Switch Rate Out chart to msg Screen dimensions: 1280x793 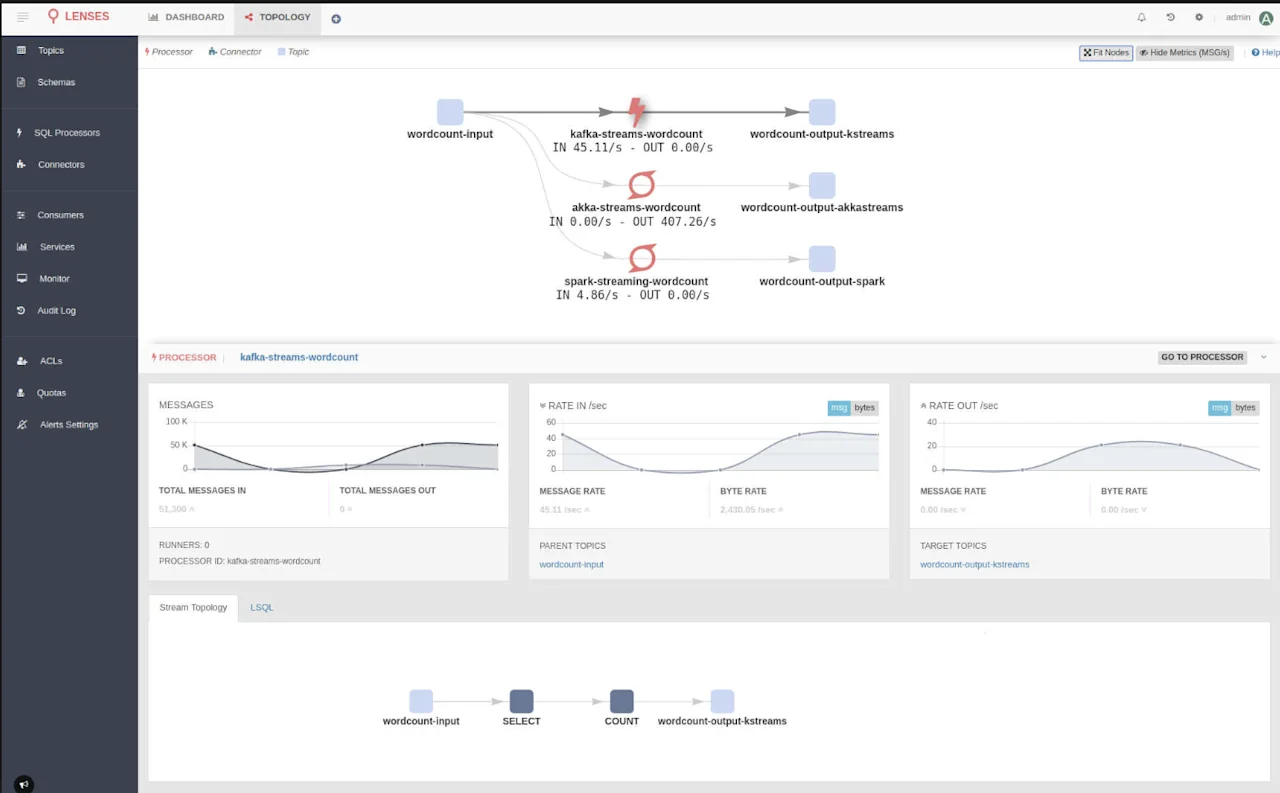click(x=1220, y=408)
